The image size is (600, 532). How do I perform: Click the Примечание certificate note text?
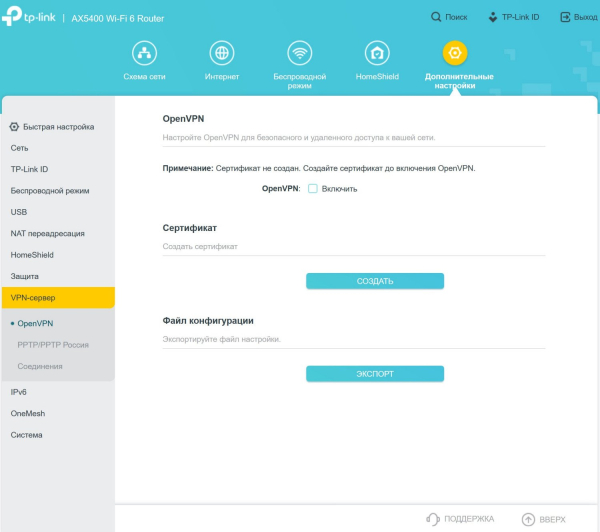319,168
